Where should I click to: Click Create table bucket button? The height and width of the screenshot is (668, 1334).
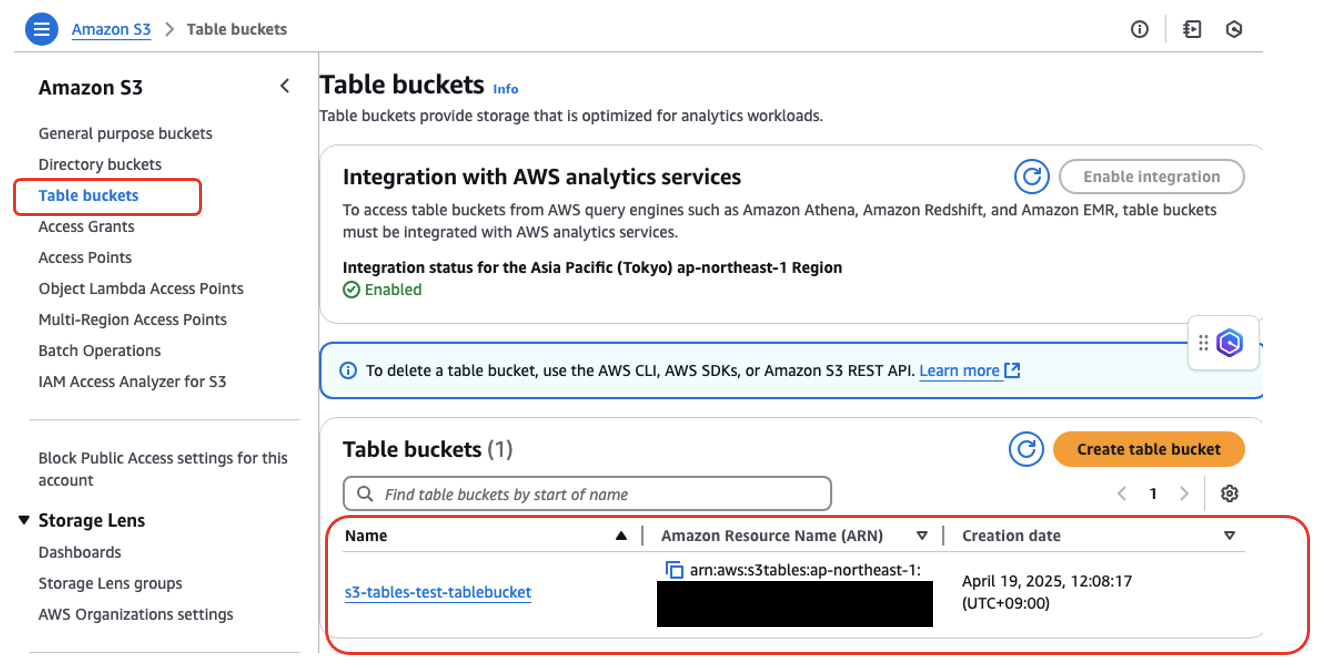click(1148, 449)
